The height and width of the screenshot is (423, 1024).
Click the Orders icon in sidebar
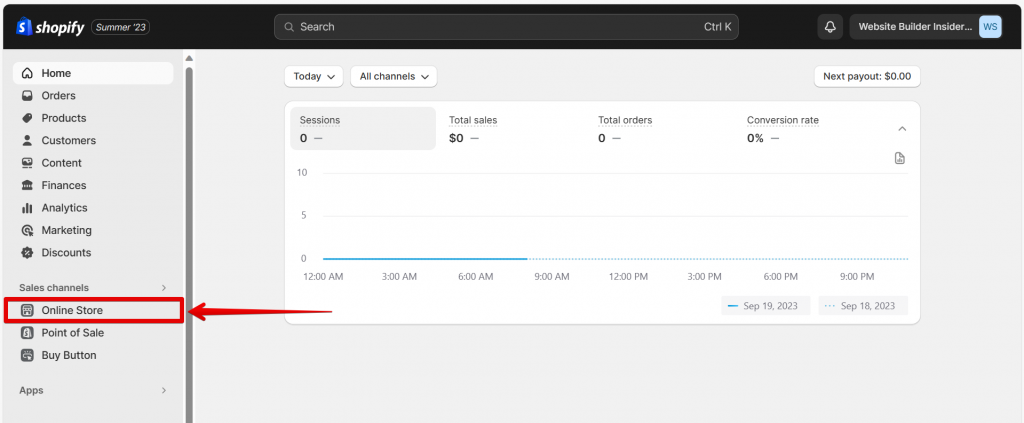pos(28,96)
